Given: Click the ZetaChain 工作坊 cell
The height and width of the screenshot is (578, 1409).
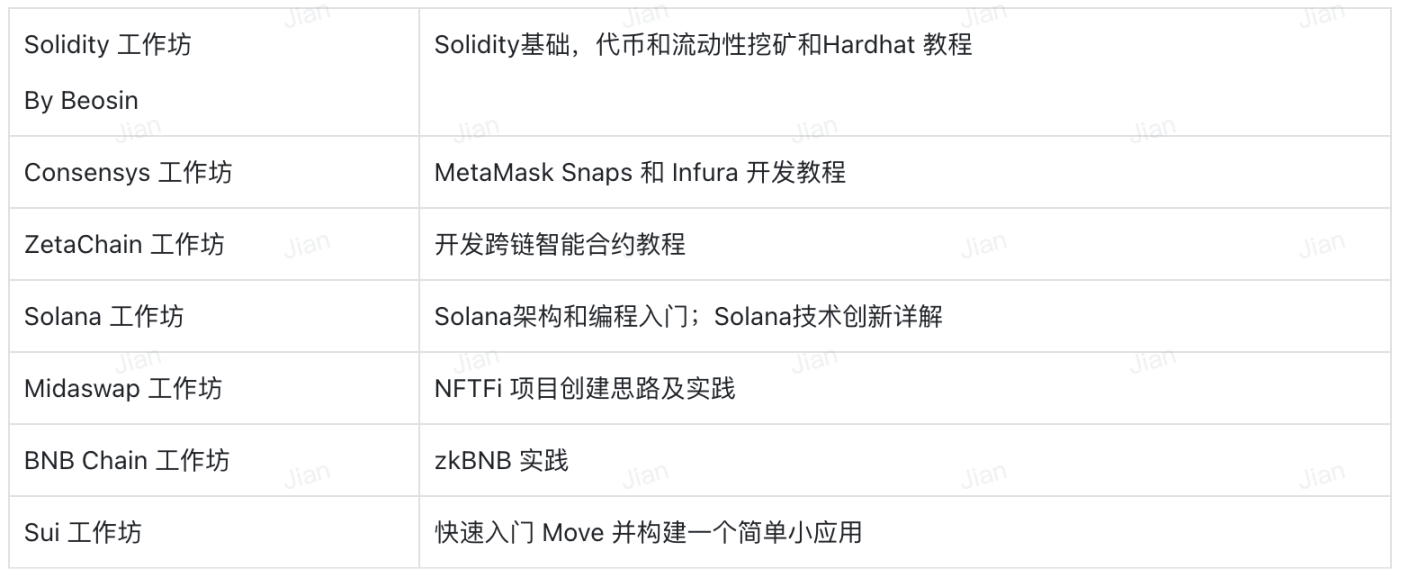Looking at the screenshot, I should coord(214,244).
